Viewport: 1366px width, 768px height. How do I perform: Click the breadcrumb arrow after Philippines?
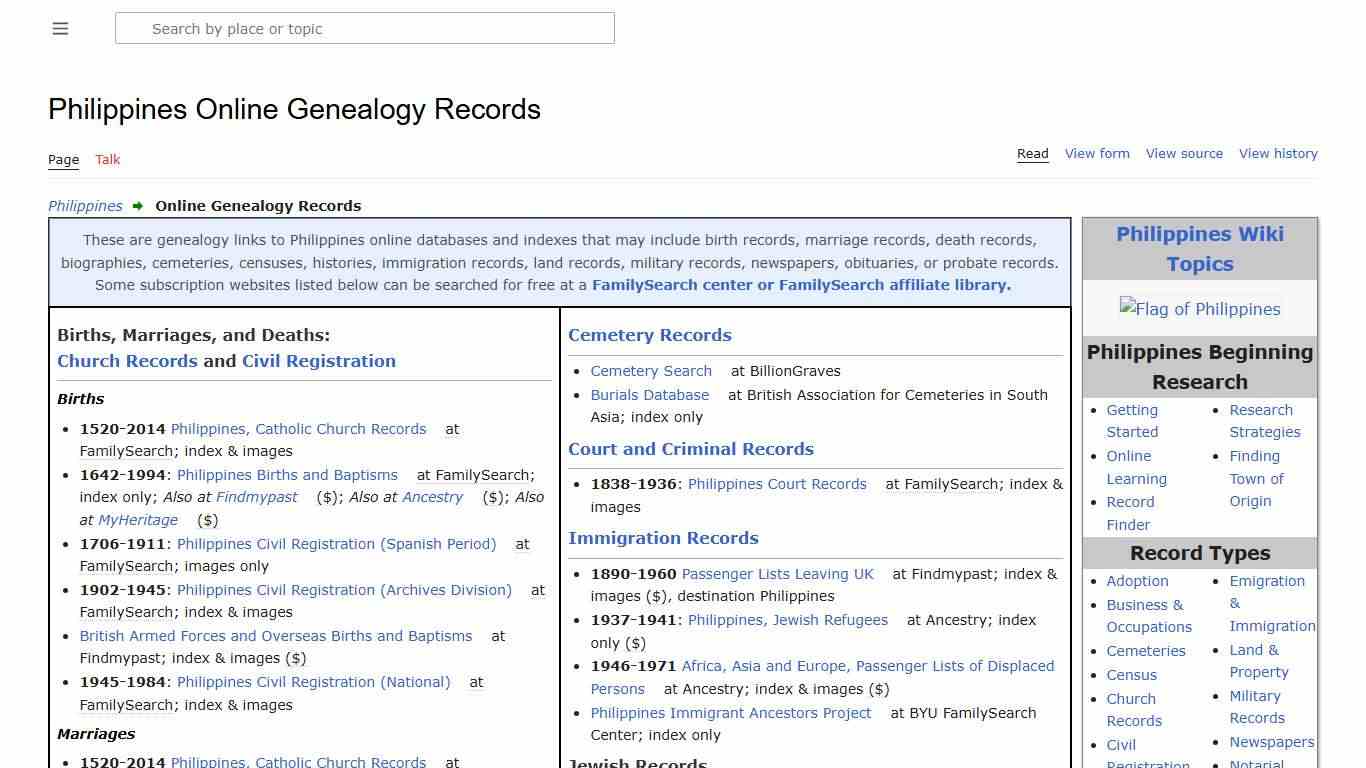[x=137, y=206]
